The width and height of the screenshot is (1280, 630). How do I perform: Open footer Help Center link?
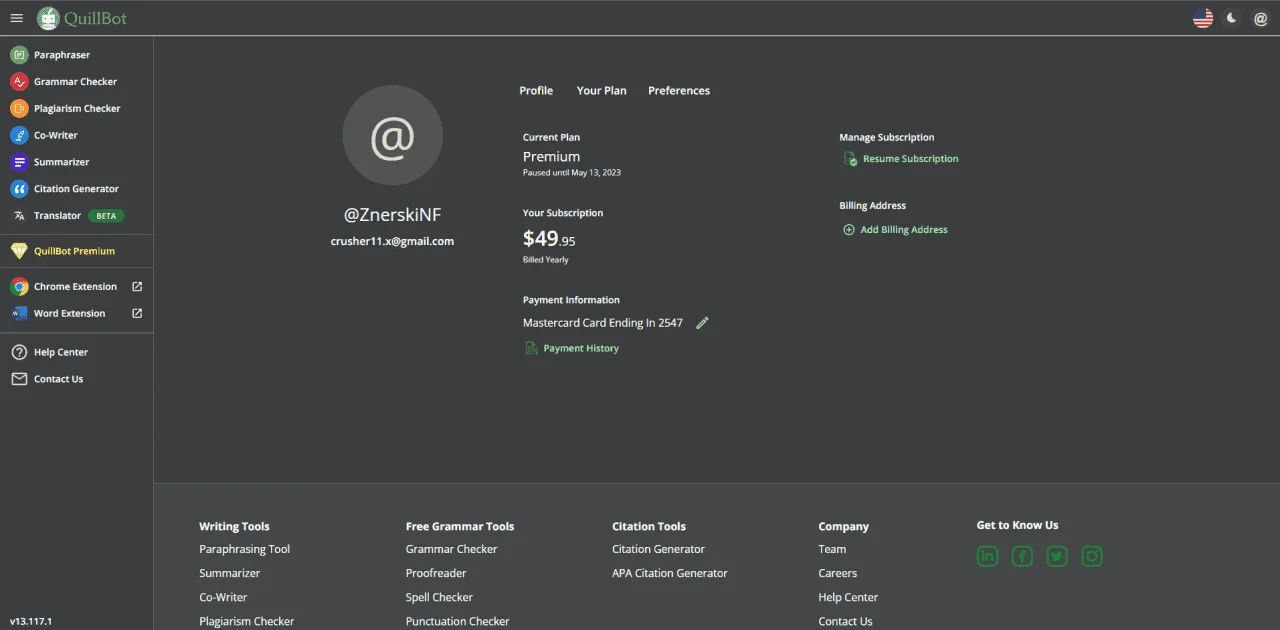[848, 597]
